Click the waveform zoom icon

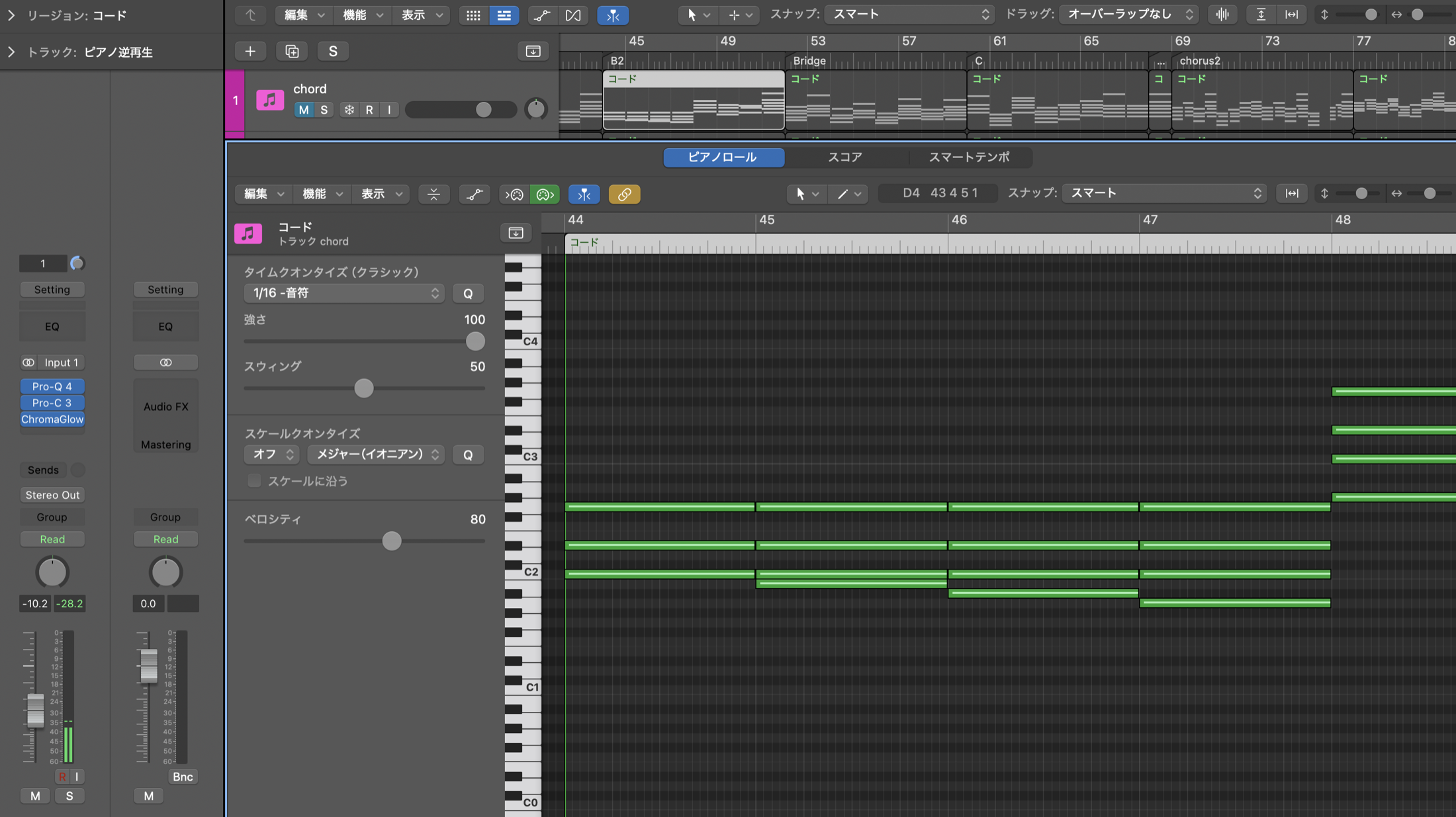pyautogui.click(x=1222, y=15)
